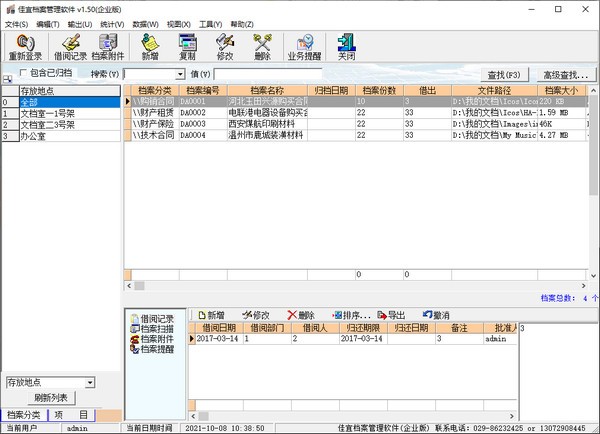Open the 帮助(Z) menu
Image resolution: width=600 pixels, height=434 pixels.
click(242, 24)
